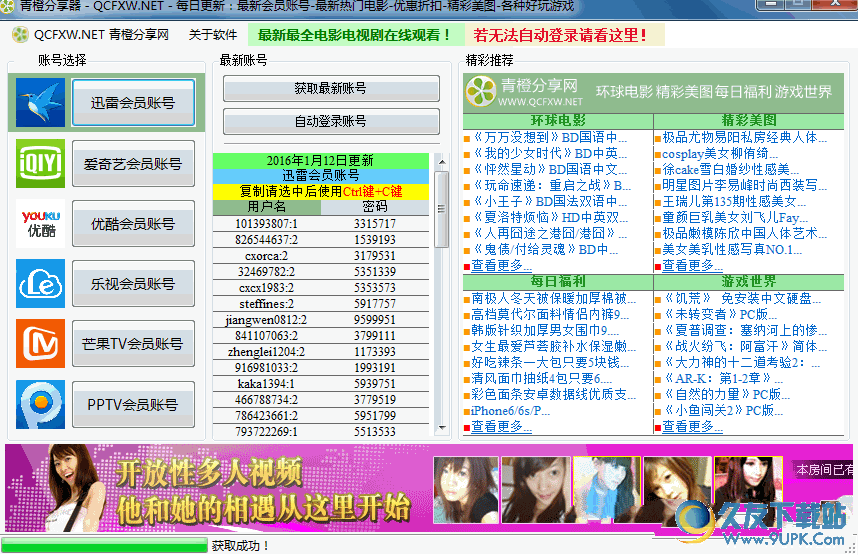Click the Youku 优酷 logo icon
858x555 pixels.
tap(40, 224)
